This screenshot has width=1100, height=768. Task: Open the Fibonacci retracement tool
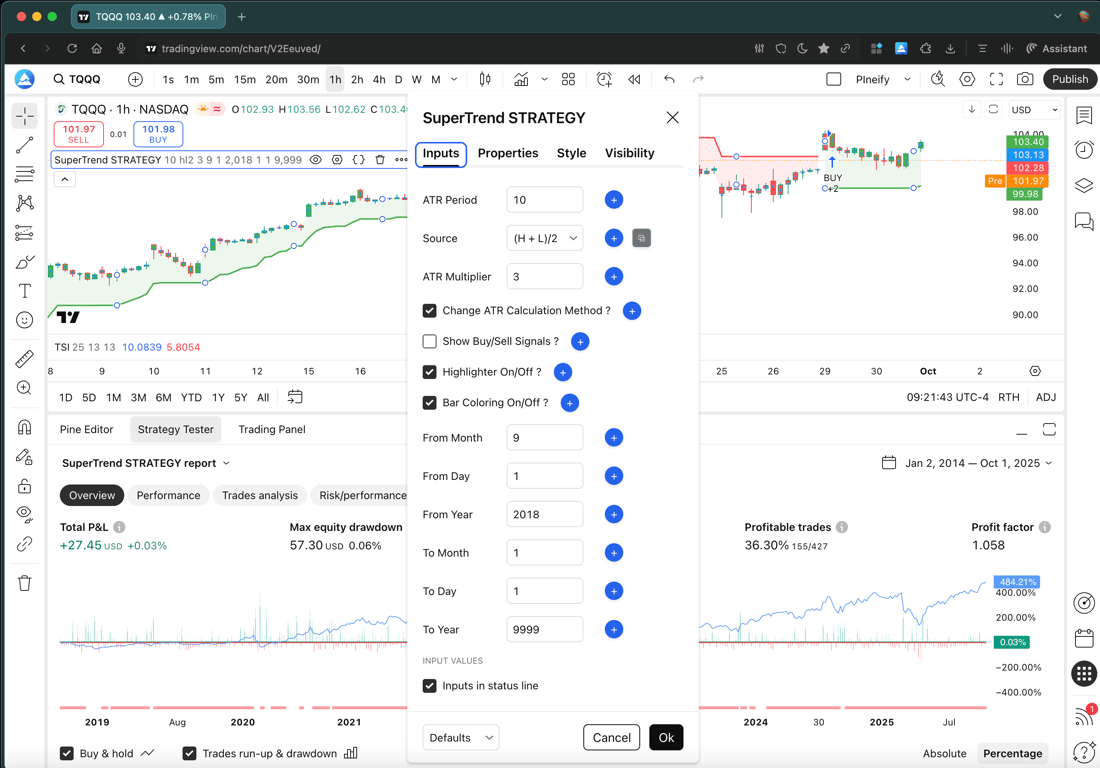pos(25,174)
